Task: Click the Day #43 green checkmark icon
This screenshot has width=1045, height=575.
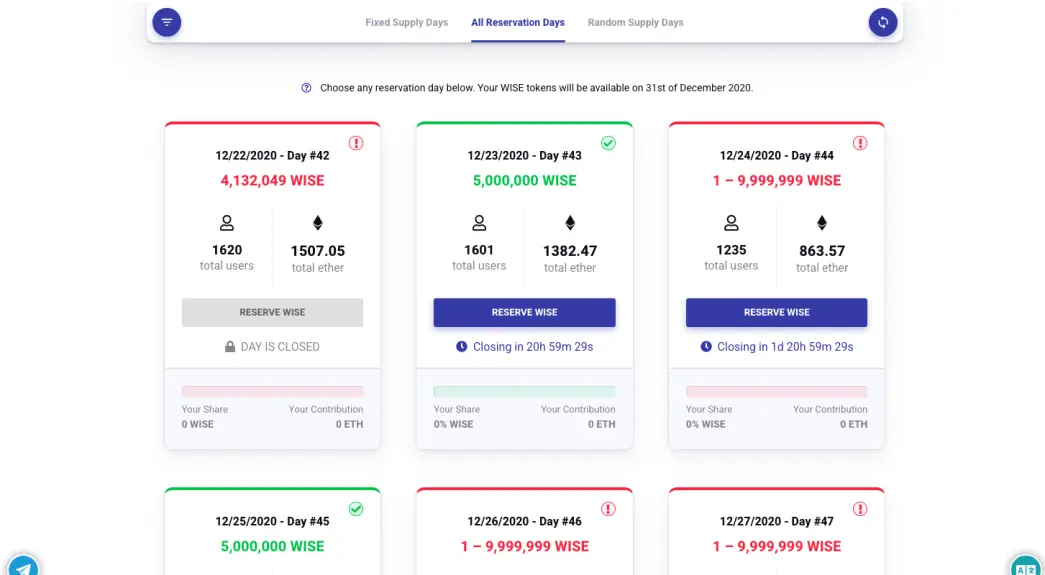Action: tap(608, 143)
